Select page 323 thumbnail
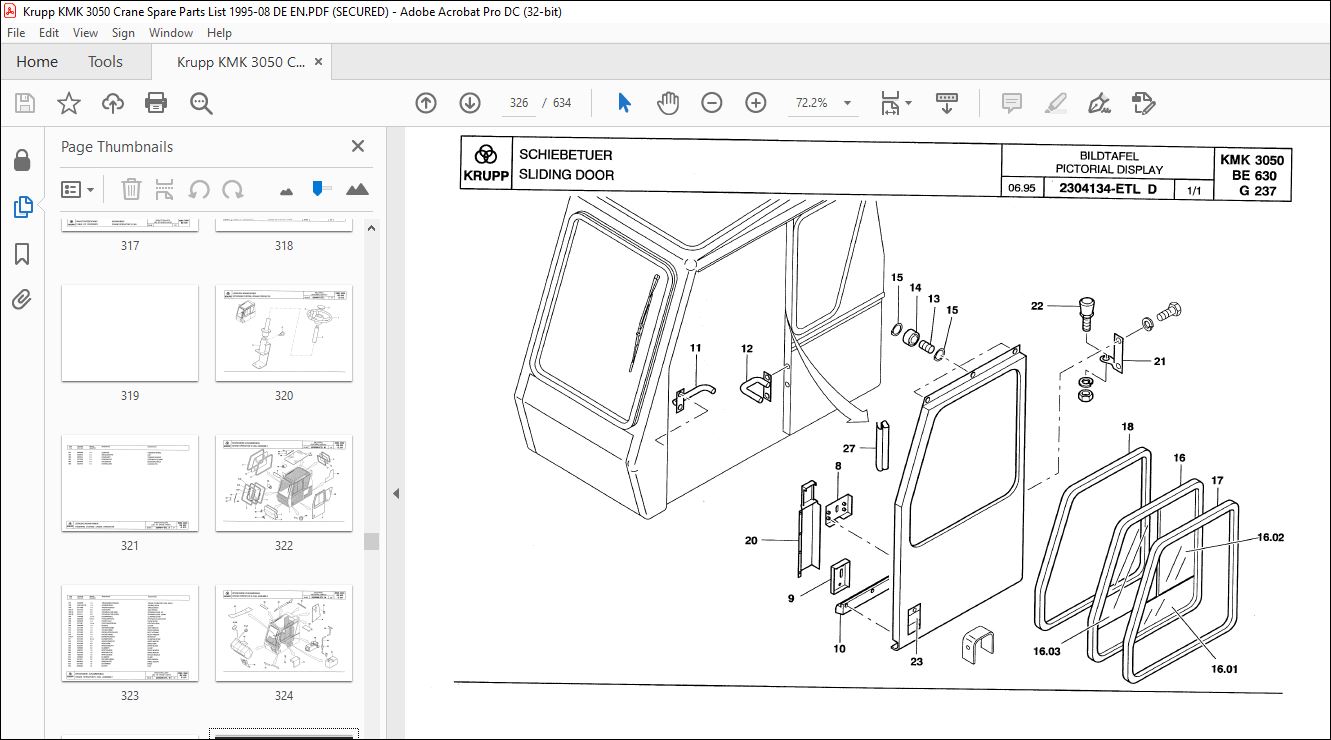Screen dimensions: 1331x740 [130, 633]
